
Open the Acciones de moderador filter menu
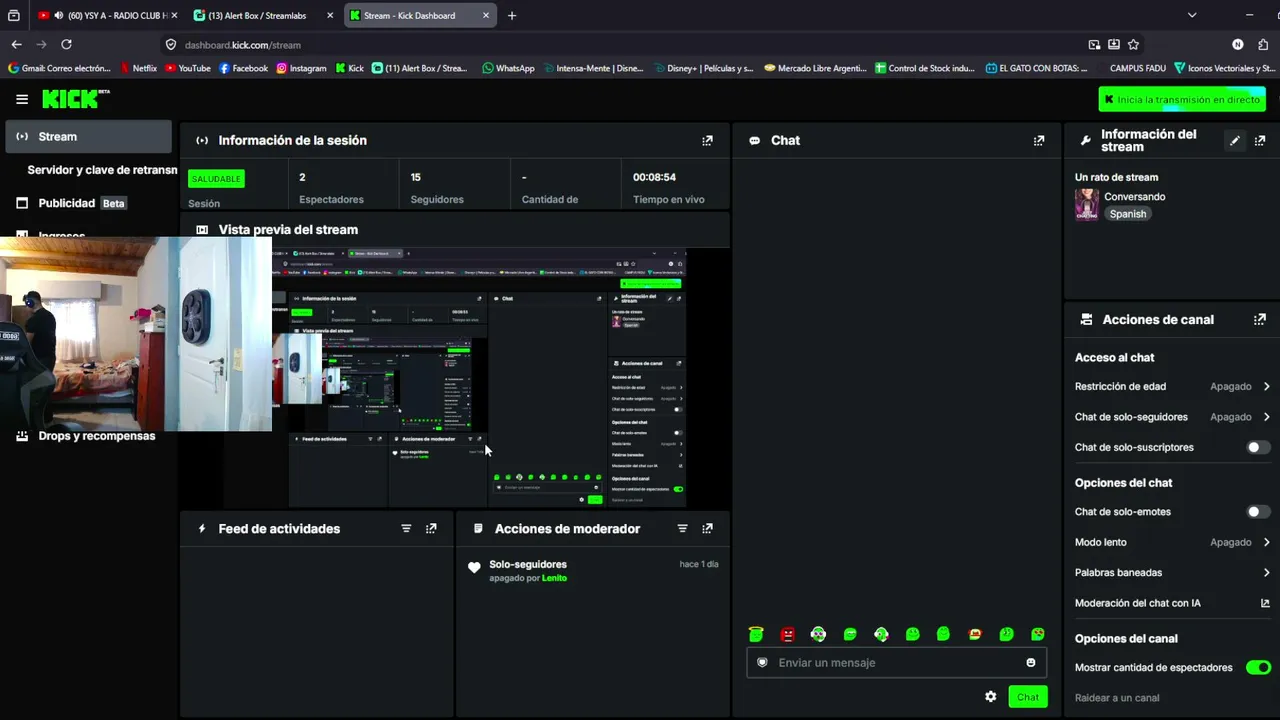pos(682,529)
